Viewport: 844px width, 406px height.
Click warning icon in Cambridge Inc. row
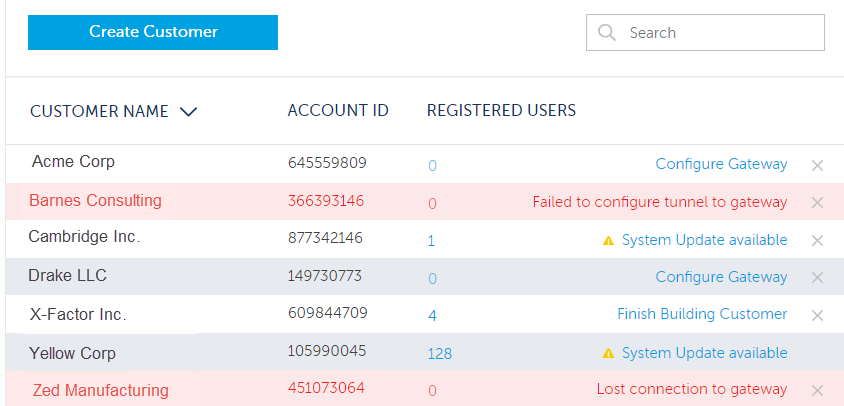point(608,240)
